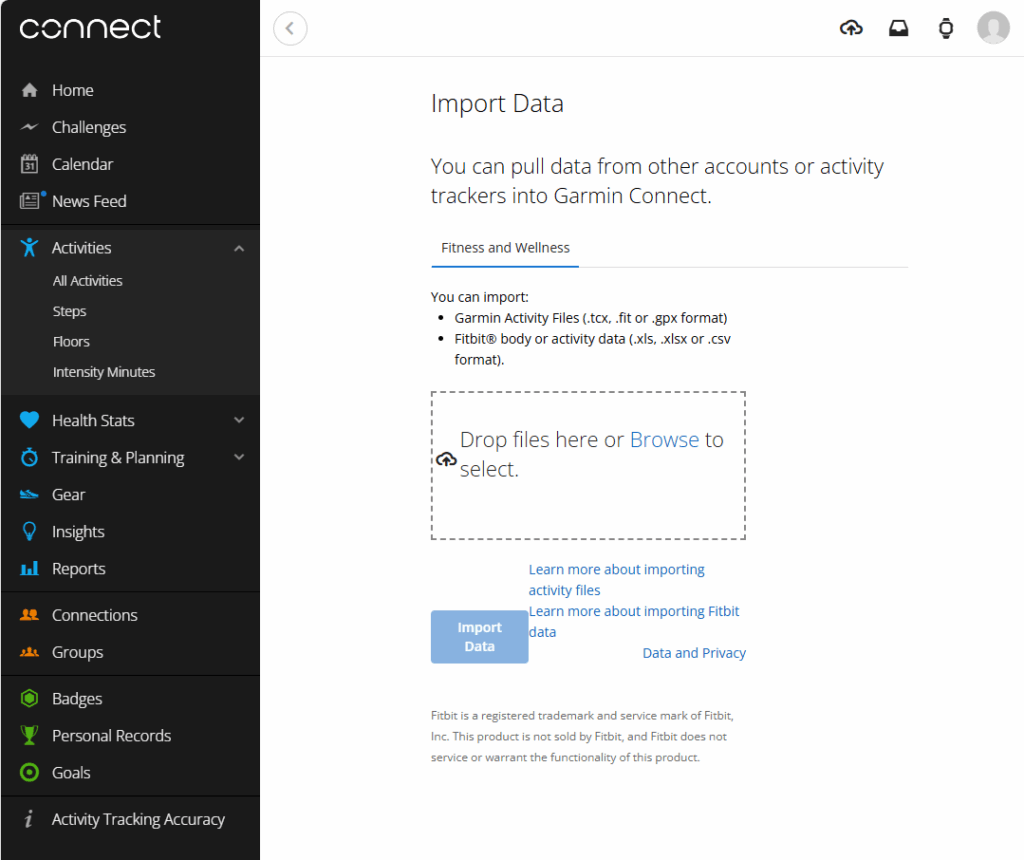
Task: Collapse the sidebar with the back arrow
Action: 290,28
